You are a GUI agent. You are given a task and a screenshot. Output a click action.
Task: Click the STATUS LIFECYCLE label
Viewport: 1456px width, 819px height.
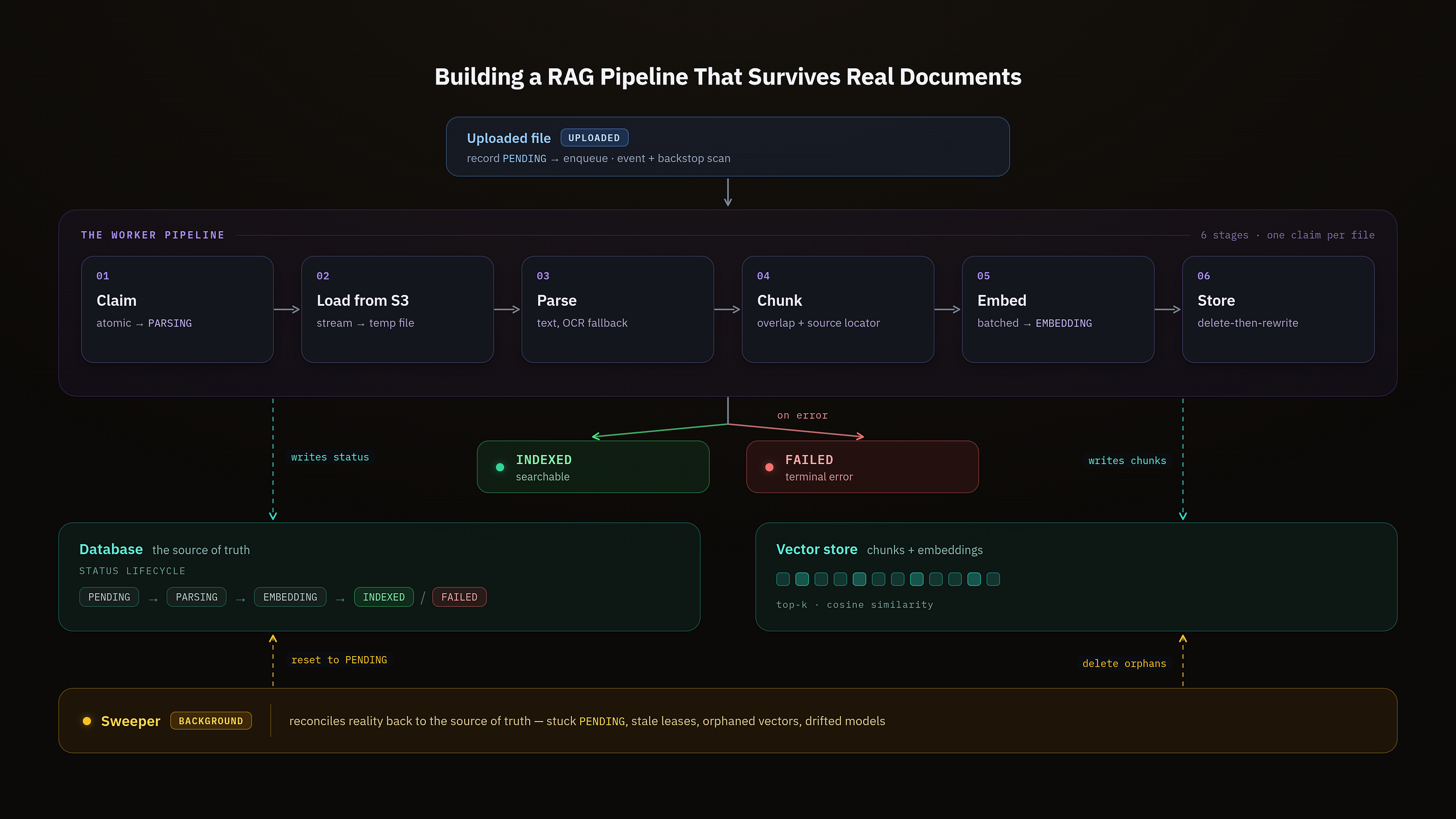(132, 571)
